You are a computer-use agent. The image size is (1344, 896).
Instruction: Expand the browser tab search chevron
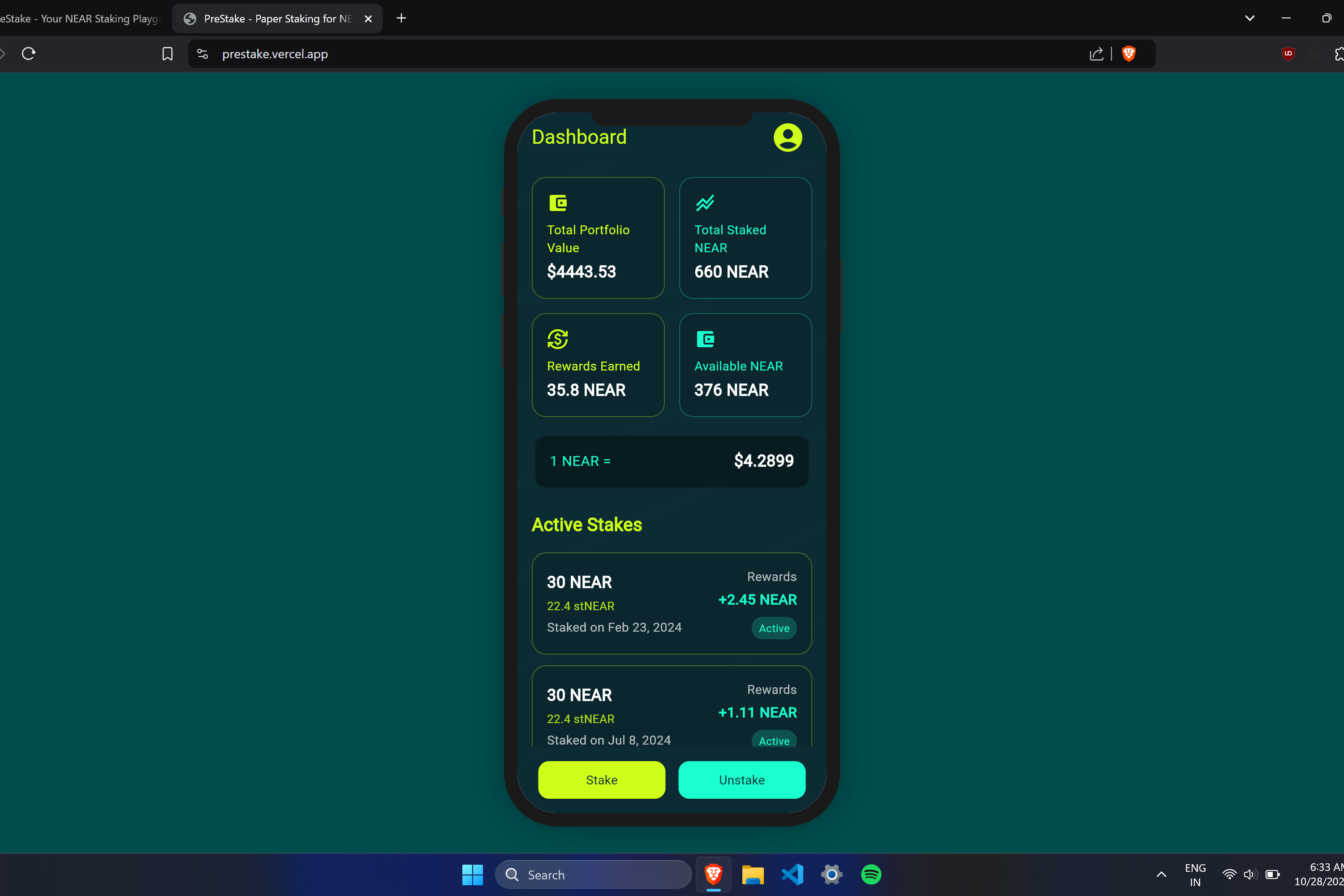point(1250,18)
